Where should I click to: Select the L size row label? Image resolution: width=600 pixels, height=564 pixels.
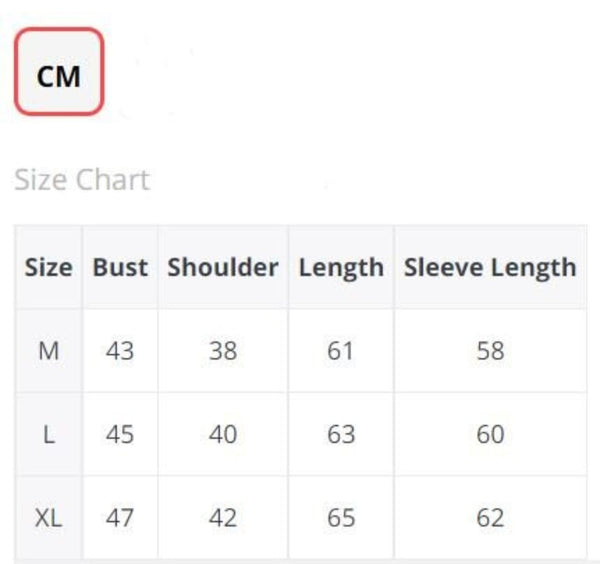click(48, 435)
